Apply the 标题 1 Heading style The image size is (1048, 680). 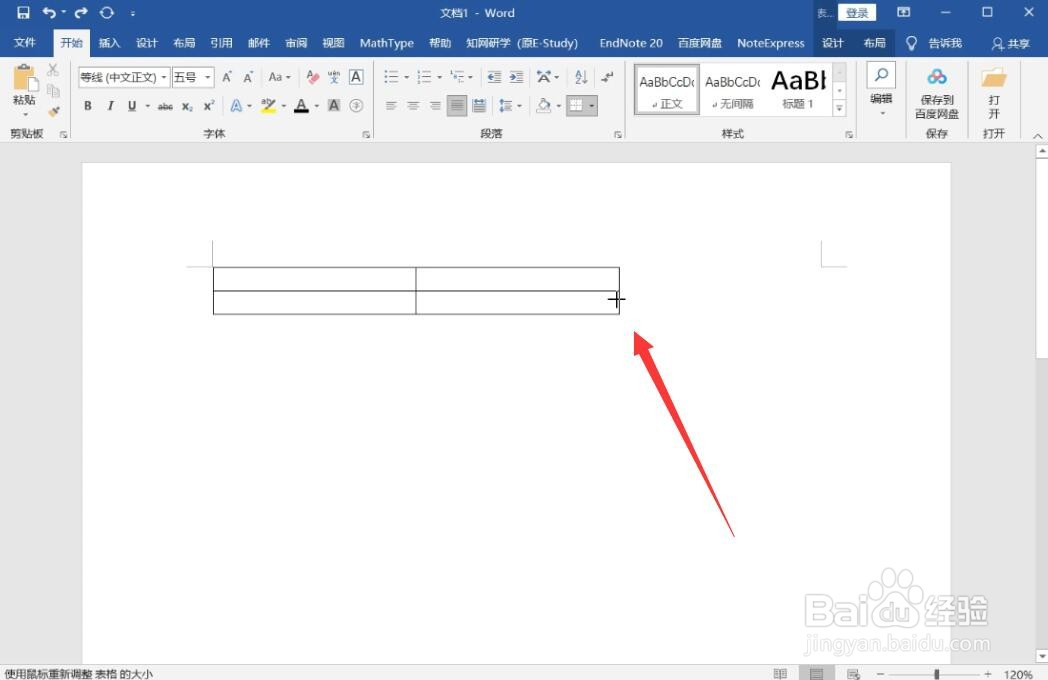[798, 90]
